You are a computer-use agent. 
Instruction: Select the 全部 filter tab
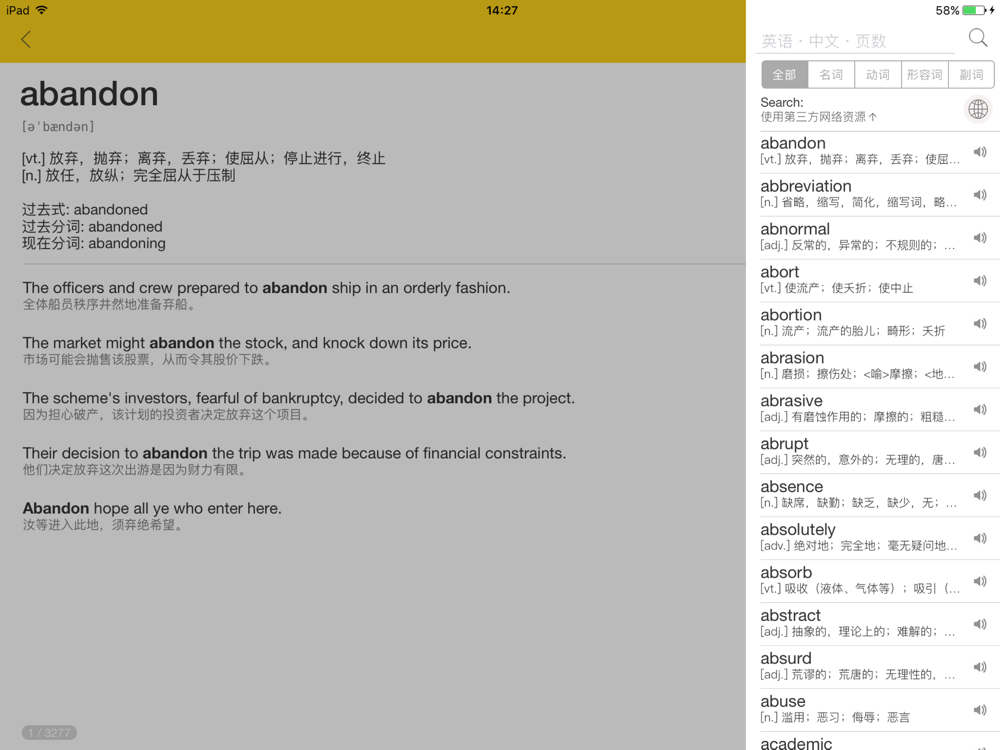pos(784,75)
